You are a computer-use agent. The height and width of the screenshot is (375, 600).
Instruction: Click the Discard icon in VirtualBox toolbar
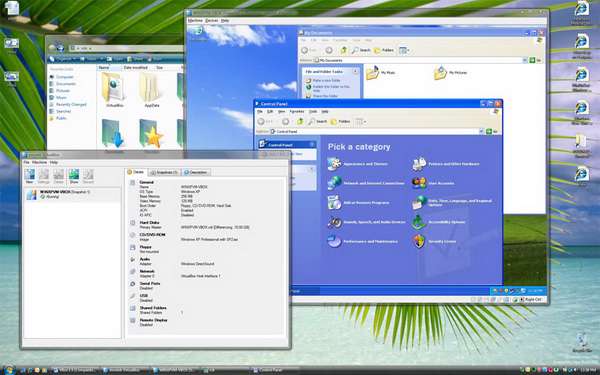tap(88, 176)
